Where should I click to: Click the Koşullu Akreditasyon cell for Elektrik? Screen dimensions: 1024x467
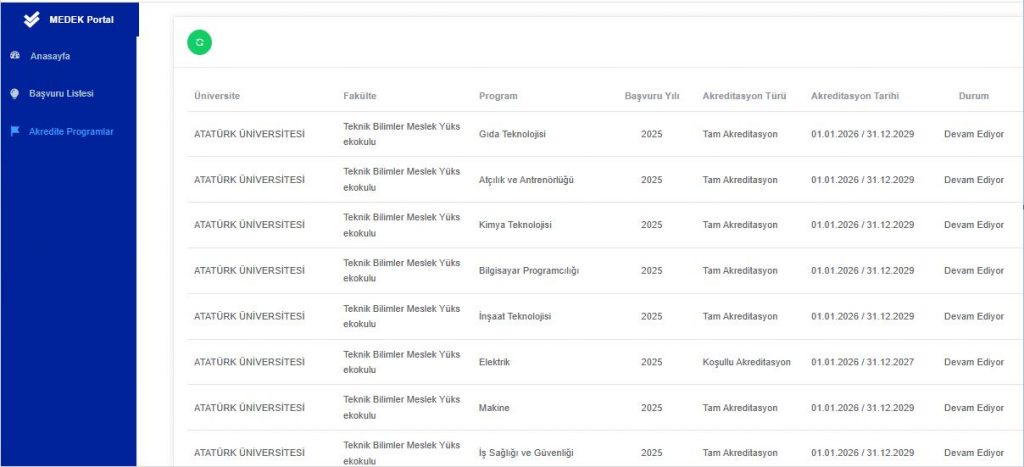(746, 362)
